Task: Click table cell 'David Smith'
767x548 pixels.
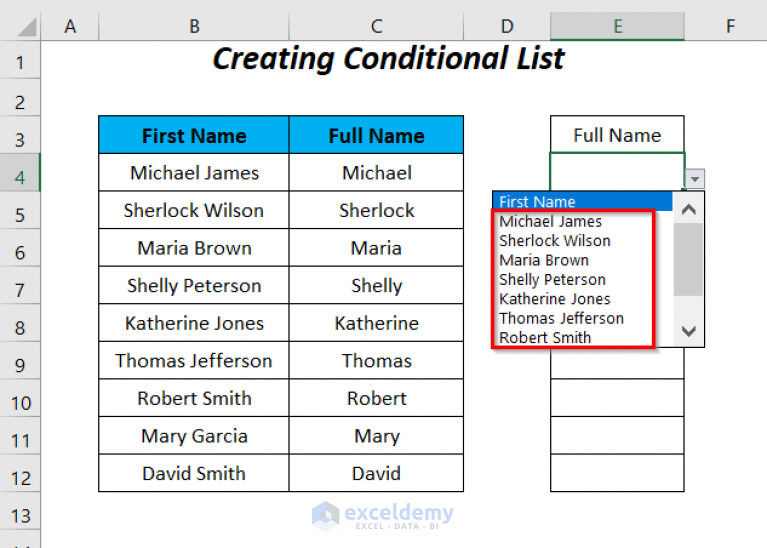Action: click(194, 474)
